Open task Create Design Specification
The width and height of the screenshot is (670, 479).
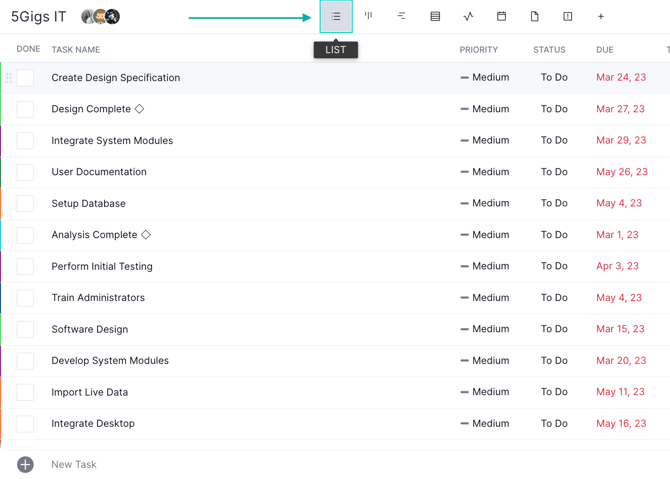(x=116, y=78)
